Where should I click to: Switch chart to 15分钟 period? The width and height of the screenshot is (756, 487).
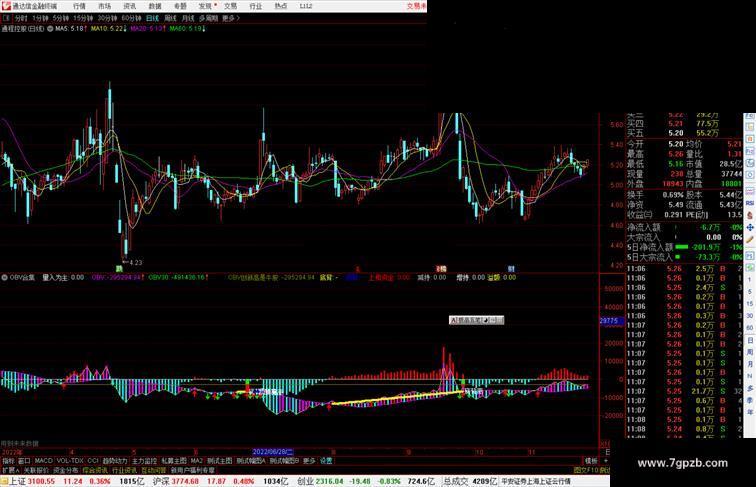(83, 18)
